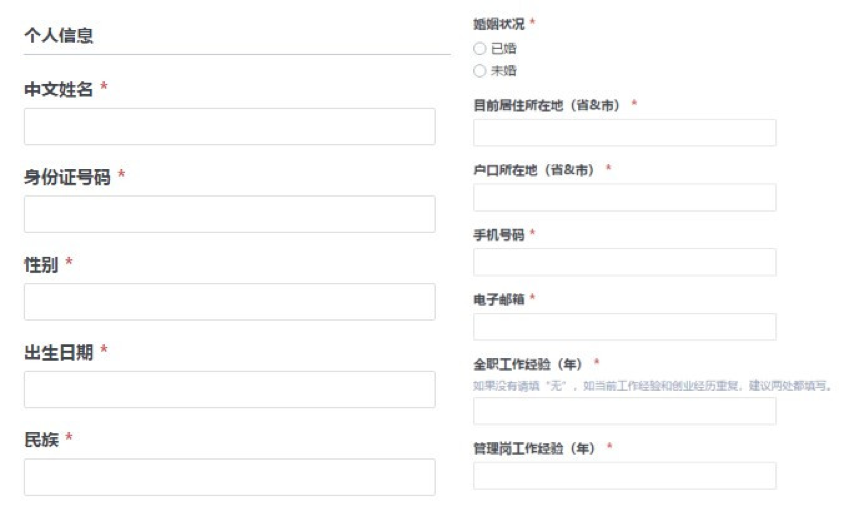Screen dimensions: 858x514
Task: Select the 未婚 marital status option
Action: click(x=480, y=71)
